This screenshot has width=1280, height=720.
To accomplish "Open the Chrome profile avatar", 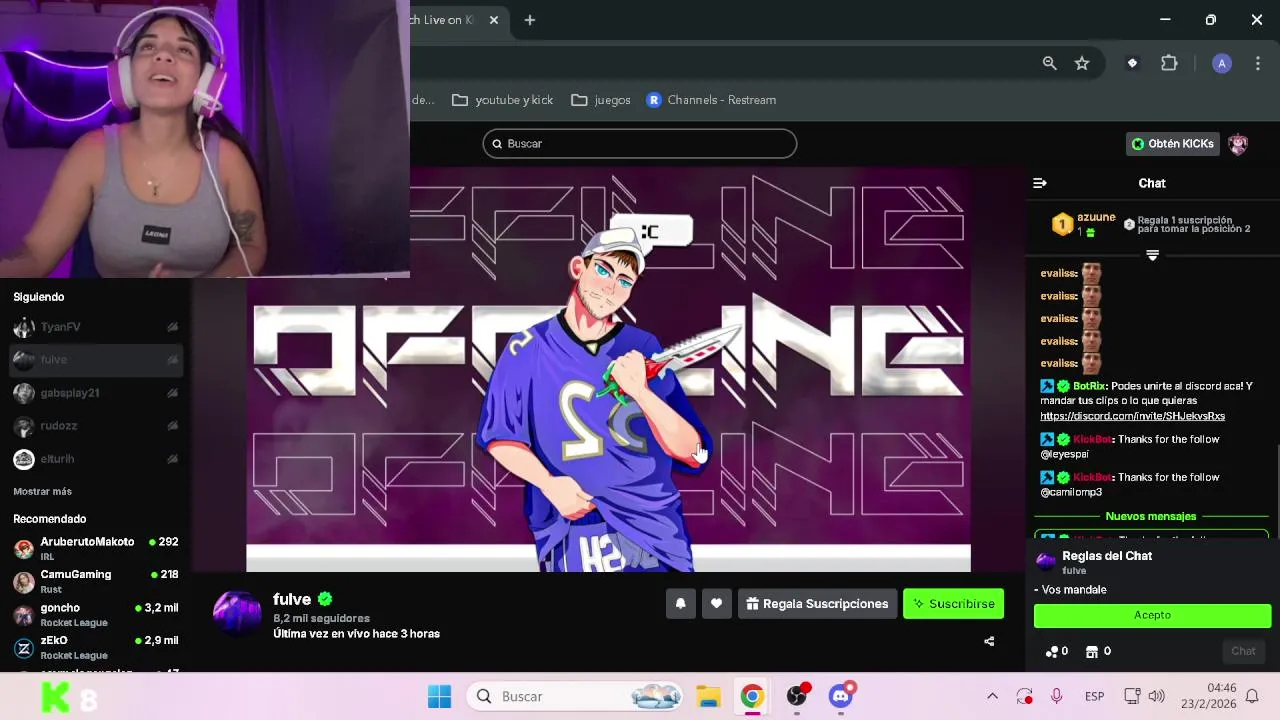I will [1221, 63].
